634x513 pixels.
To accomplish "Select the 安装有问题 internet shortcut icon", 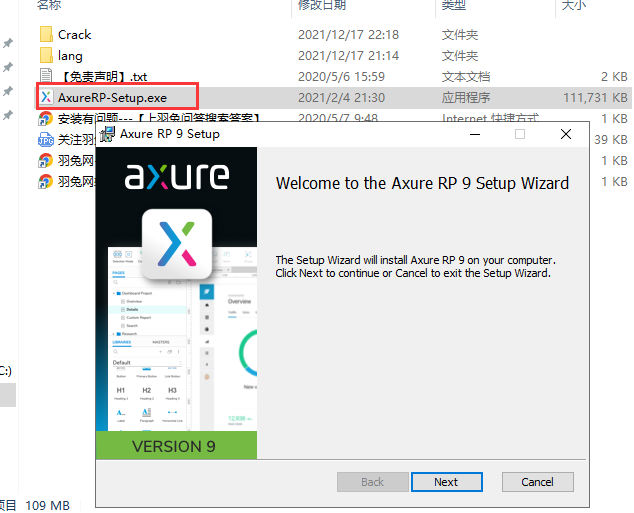I will click(46, 118).
